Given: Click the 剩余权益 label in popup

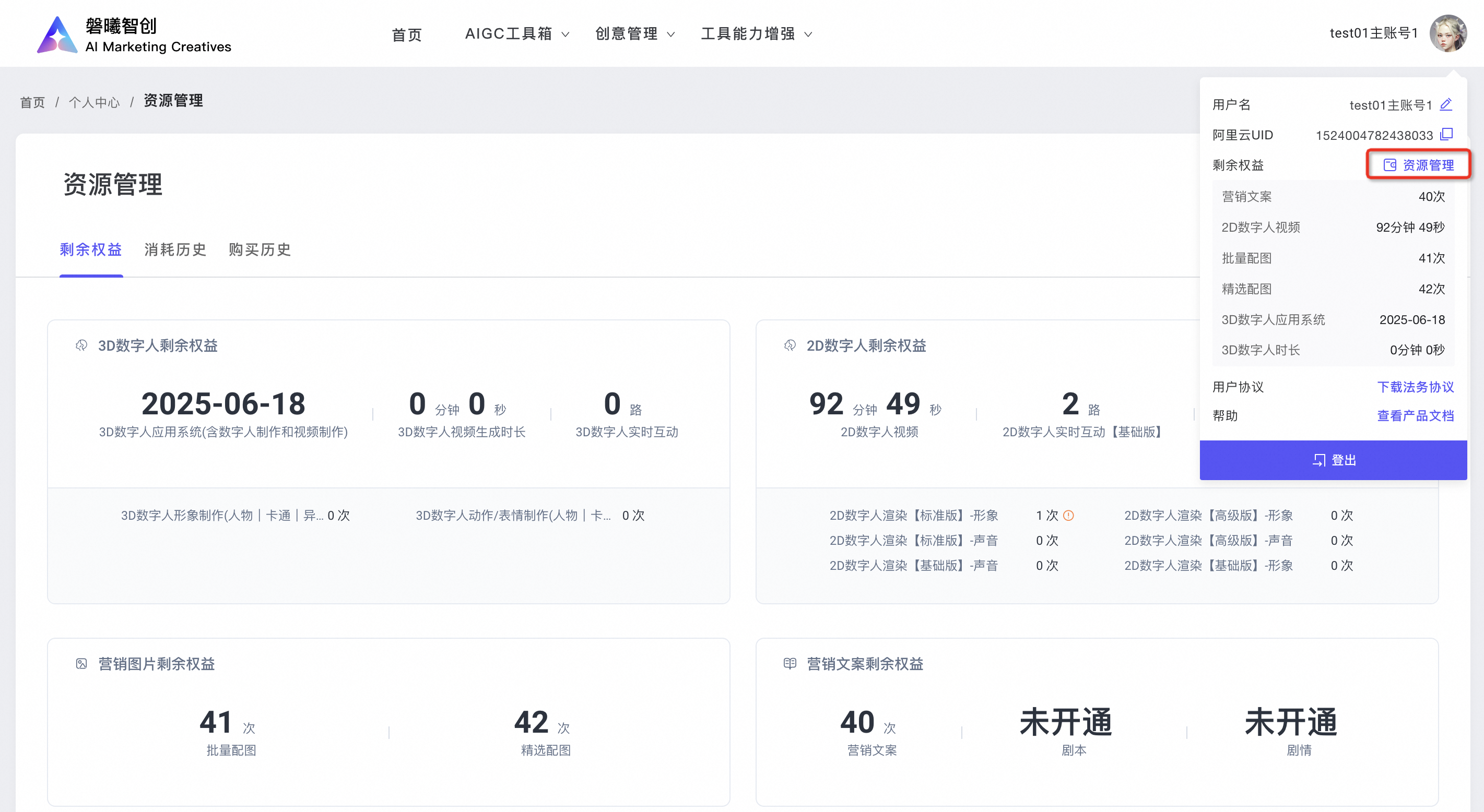Looking at the screenshot, I should point(1238,165).
